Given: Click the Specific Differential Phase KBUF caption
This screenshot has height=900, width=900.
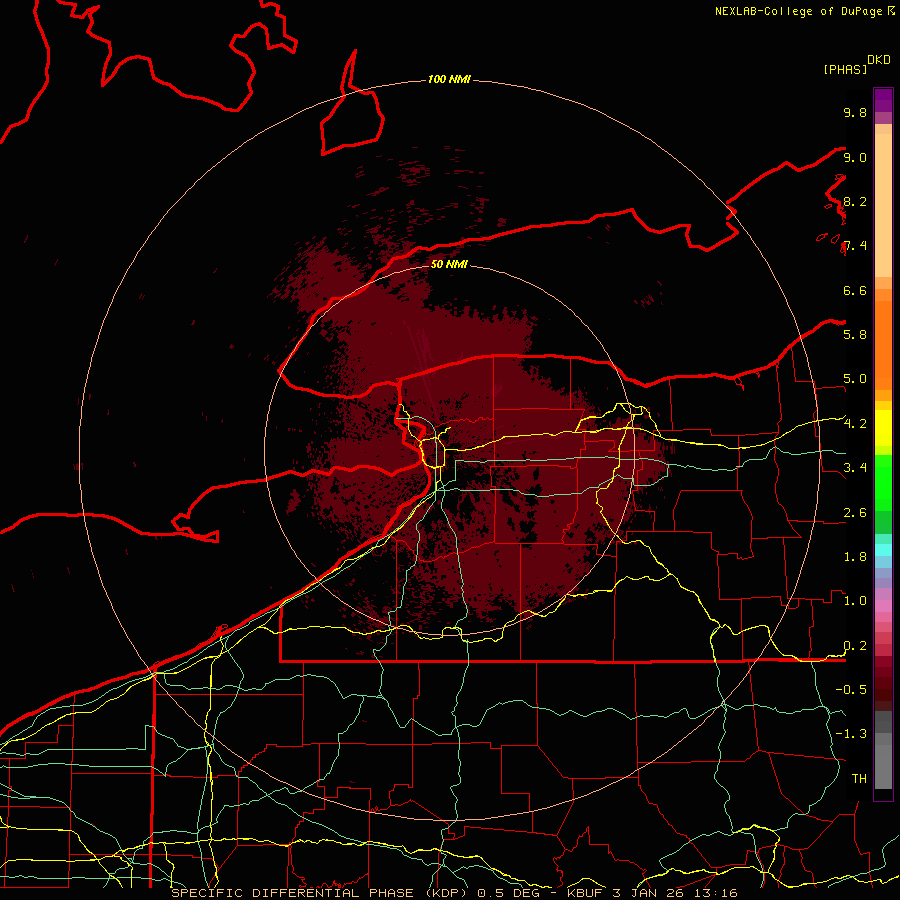Looking at the screenshot, I should (454, 893).
